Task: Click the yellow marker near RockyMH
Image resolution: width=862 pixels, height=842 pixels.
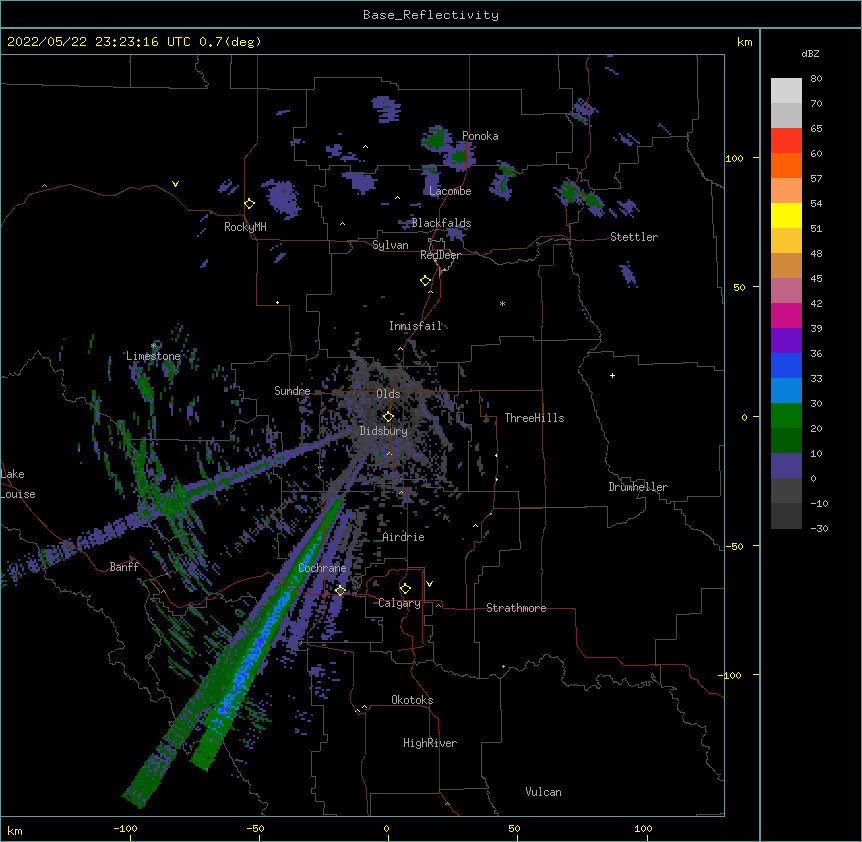Action: pos(250,204)
